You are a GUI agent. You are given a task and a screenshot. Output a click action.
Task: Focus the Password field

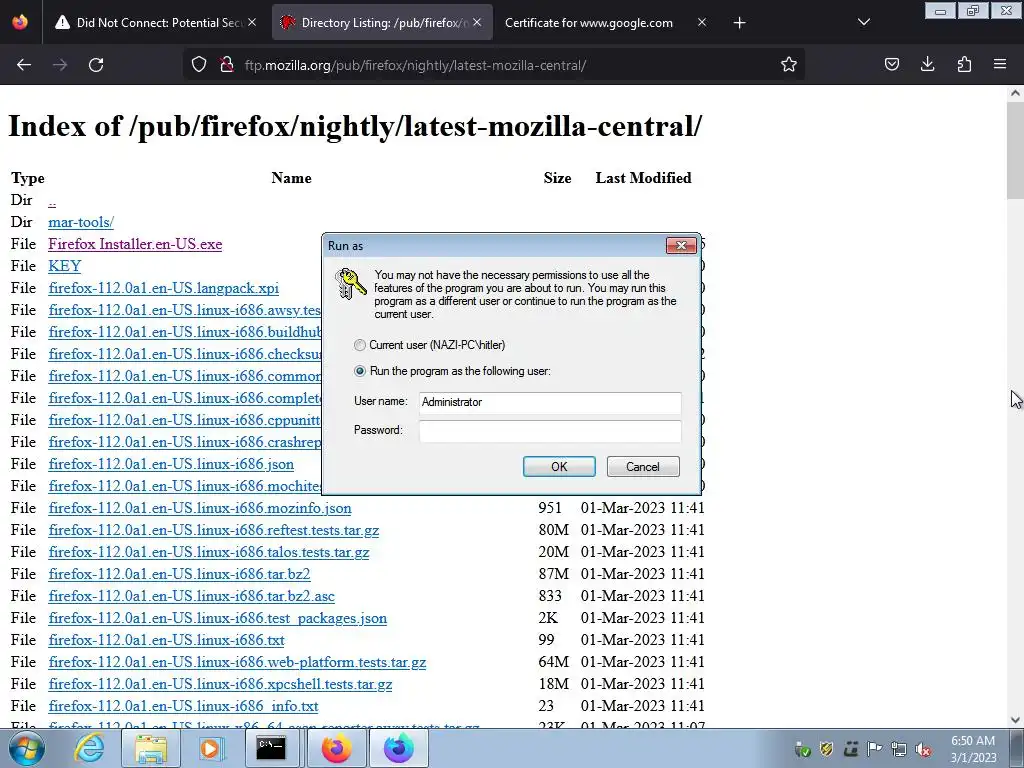tap(550, 430)
